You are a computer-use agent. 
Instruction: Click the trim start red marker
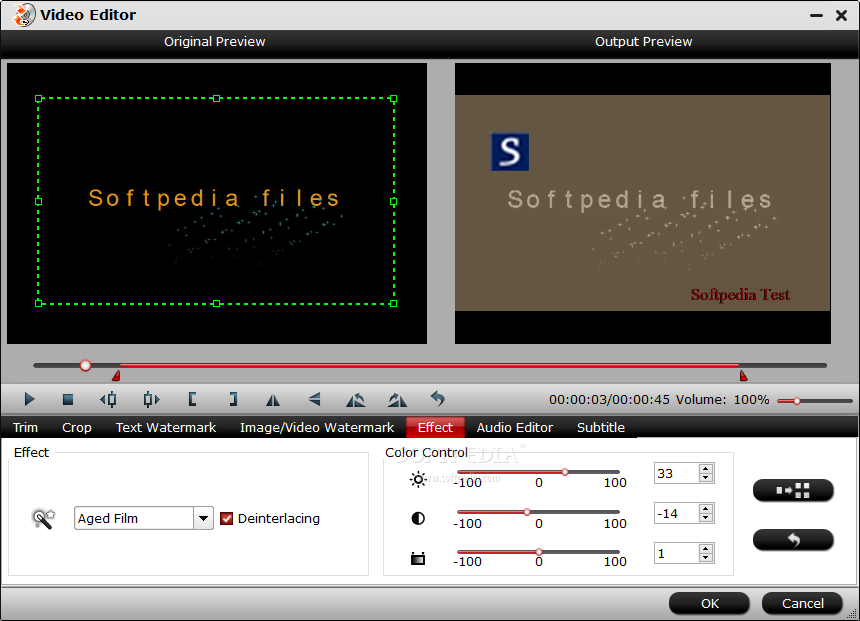116,376
